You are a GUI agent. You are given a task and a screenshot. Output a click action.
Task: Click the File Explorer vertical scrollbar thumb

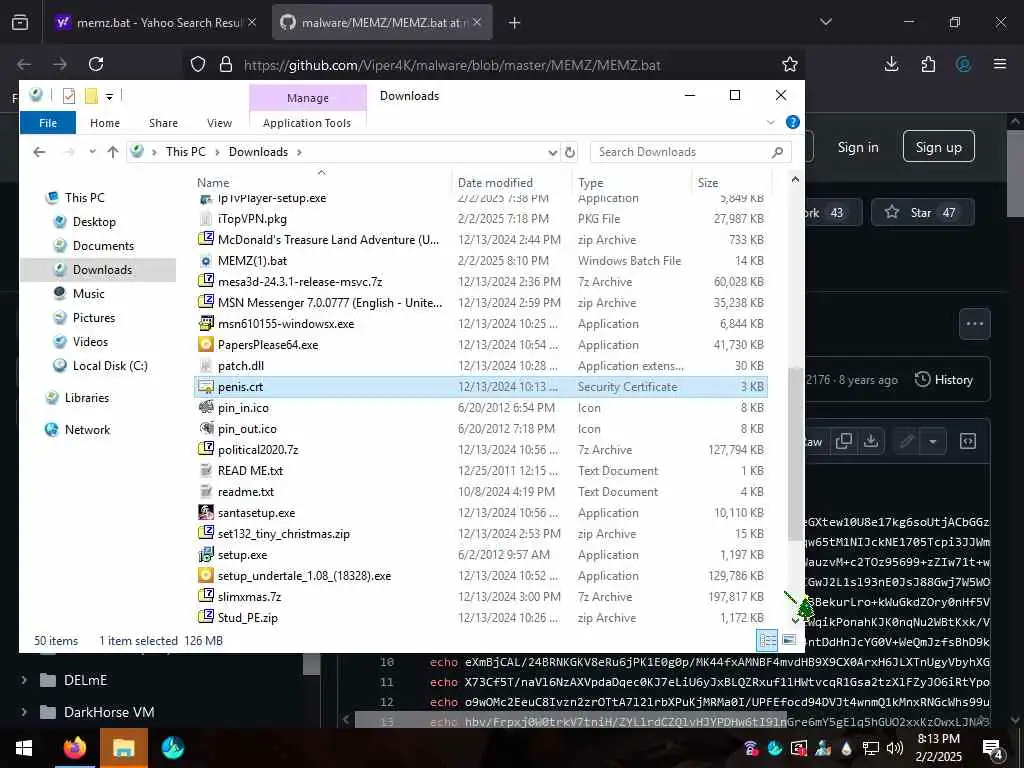coord(795,454)
